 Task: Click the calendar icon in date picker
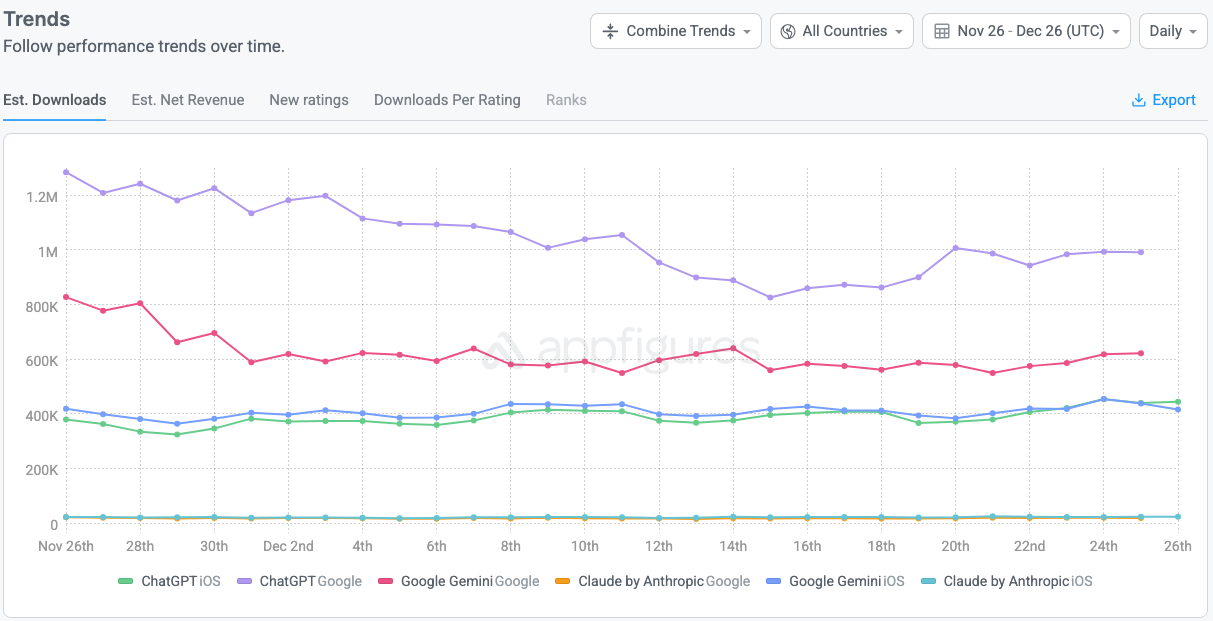(x=941, y=31)
